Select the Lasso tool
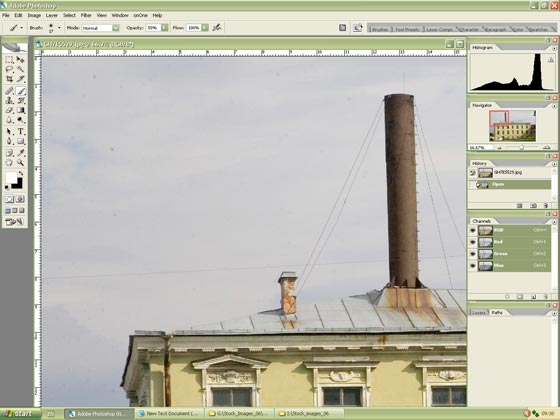This screenshot has height=420, width=560. (x=10, y=70)
